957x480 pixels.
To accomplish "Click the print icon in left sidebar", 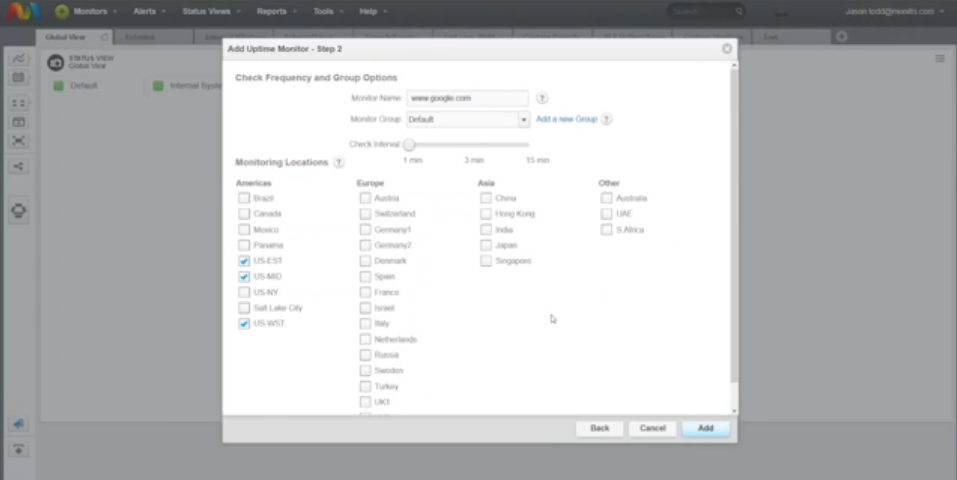I will (x=19, y=211).
